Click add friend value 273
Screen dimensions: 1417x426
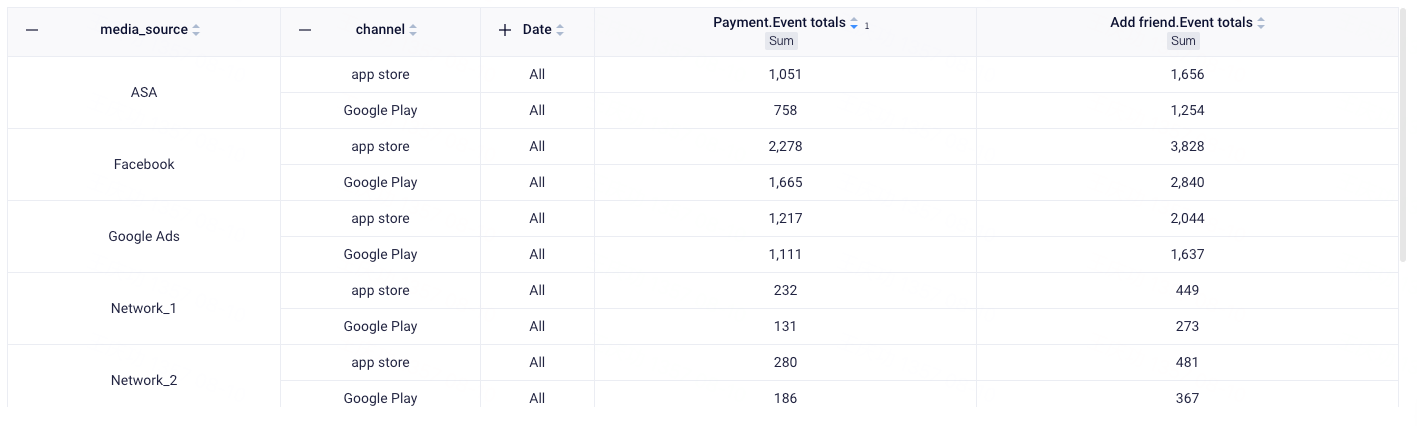1187,327
